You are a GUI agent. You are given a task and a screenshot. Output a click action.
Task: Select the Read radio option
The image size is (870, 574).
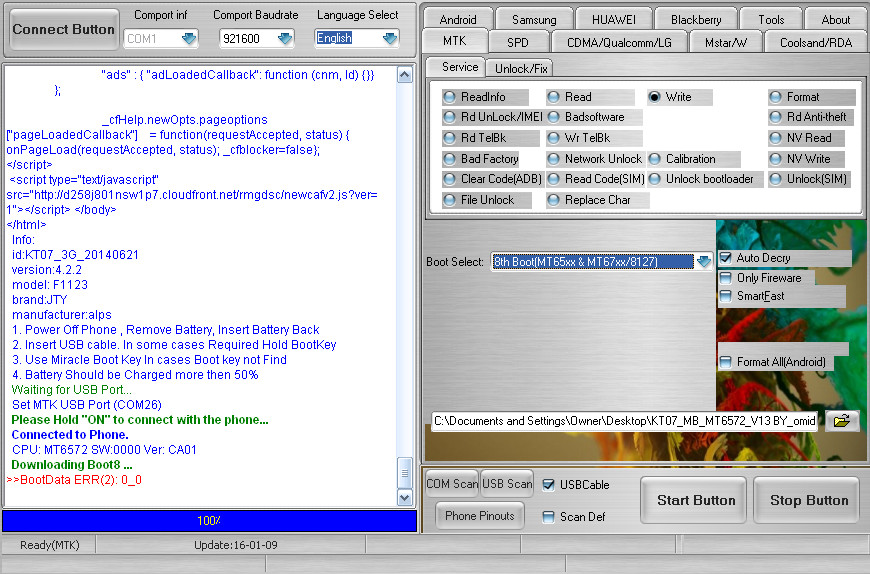(590, 97)
